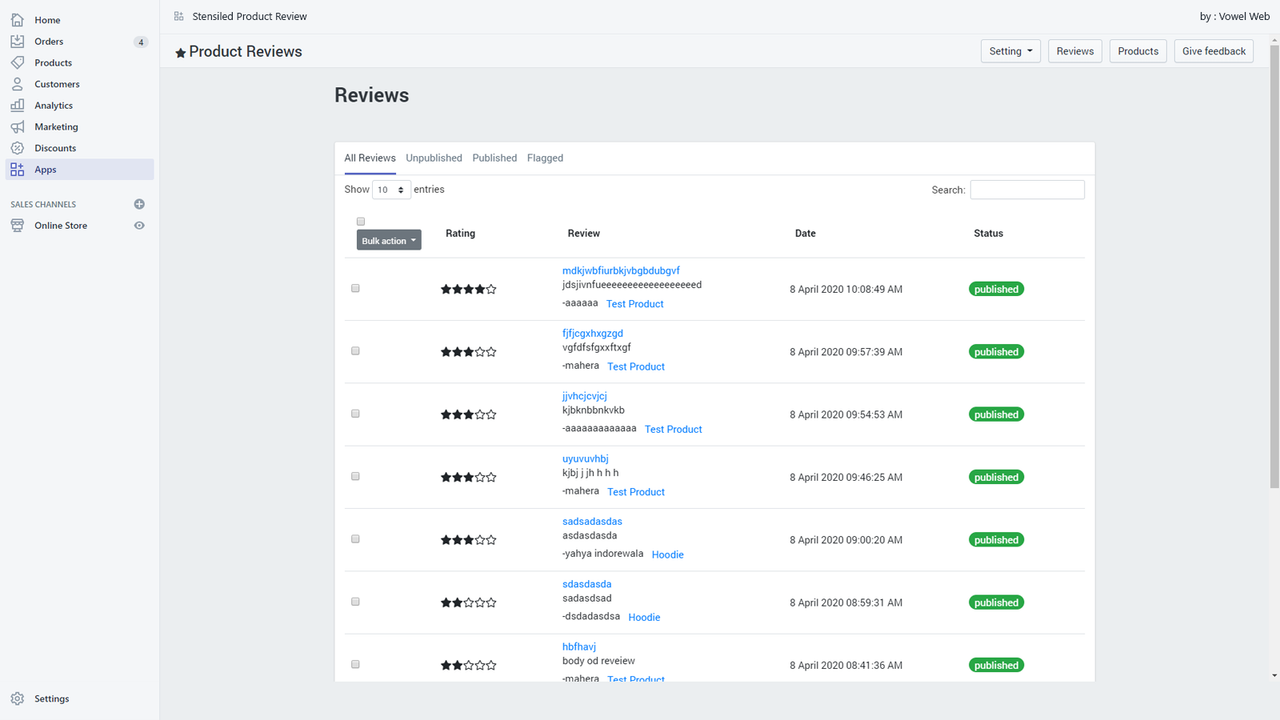Switch to the Unpublished tab
This screenshot has width=1280, height=720.
click(x=434, y=158)
